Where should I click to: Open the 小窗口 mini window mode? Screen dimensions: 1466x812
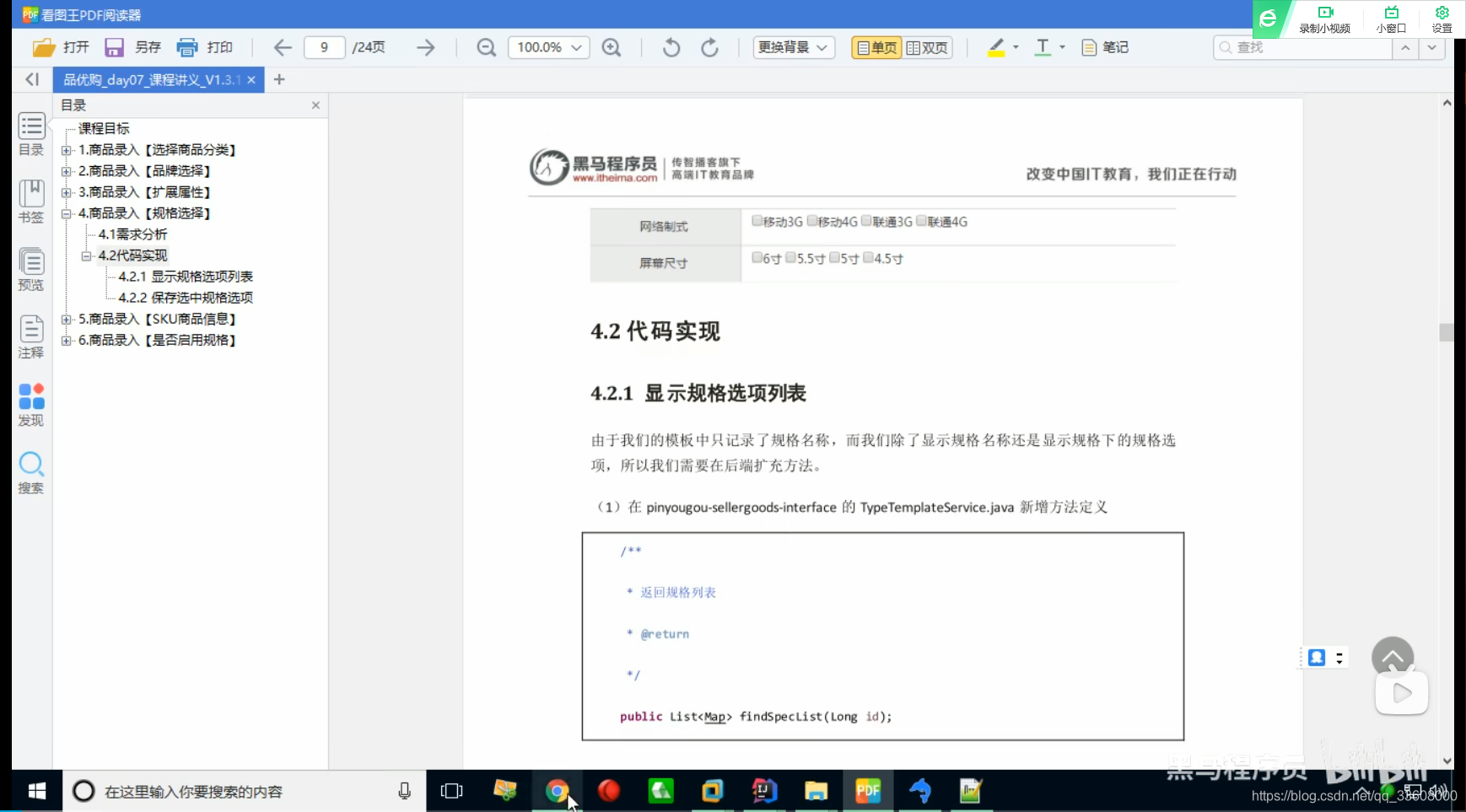(x=1391, y=19)
